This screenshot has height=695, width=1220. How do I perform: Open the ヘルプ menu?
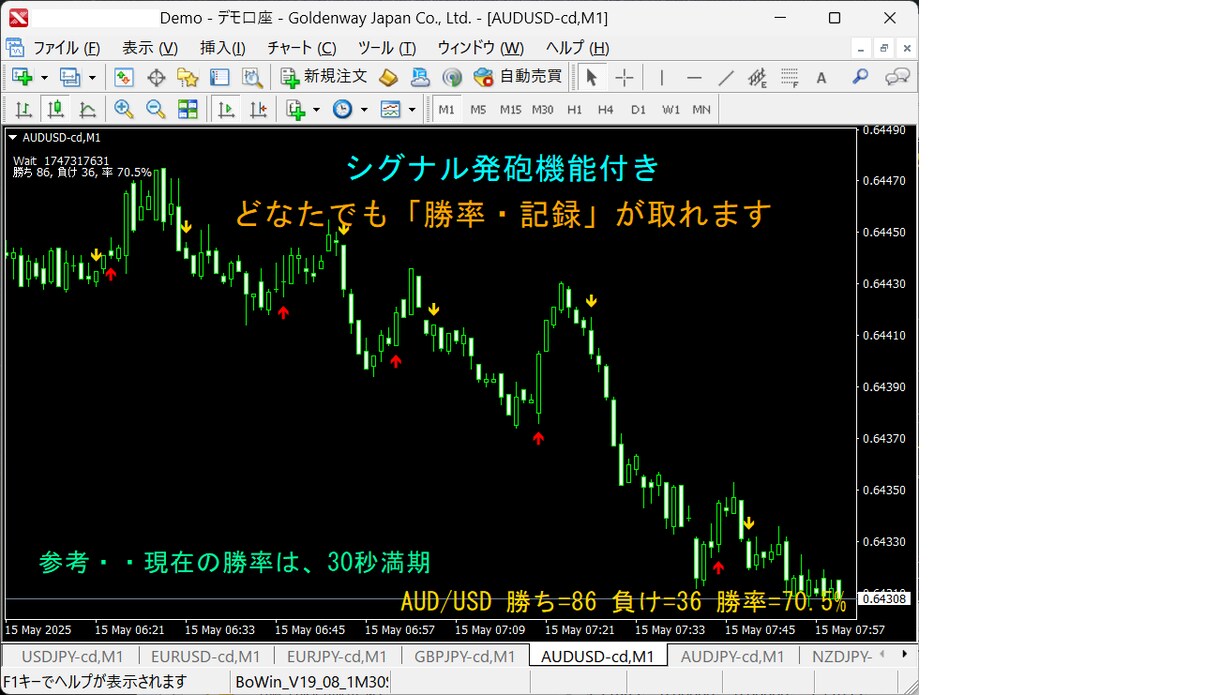point(577,48)
